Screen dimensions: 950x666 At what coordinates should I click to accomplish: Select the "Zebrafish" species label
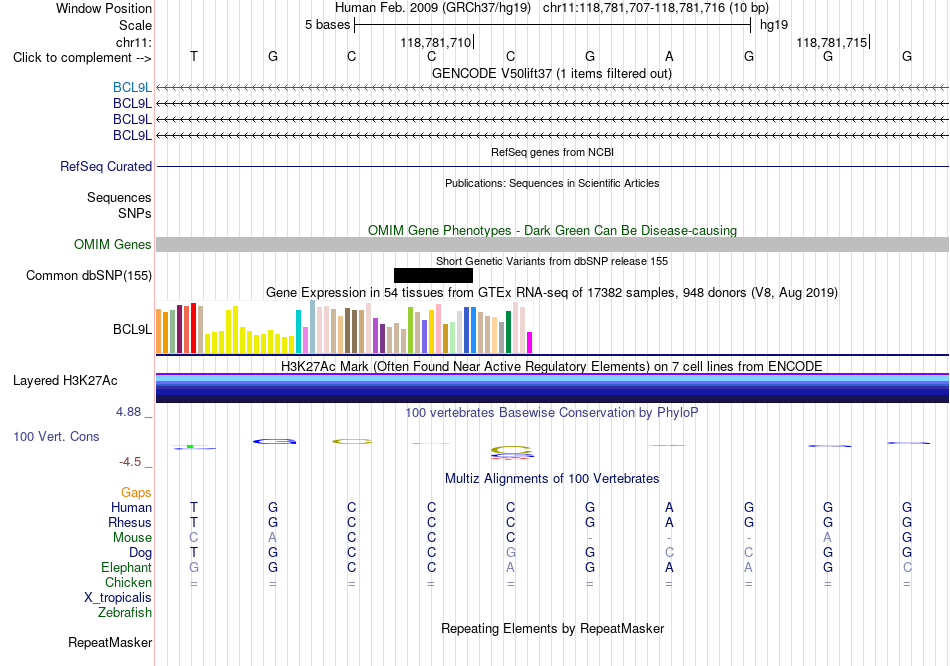125,613
